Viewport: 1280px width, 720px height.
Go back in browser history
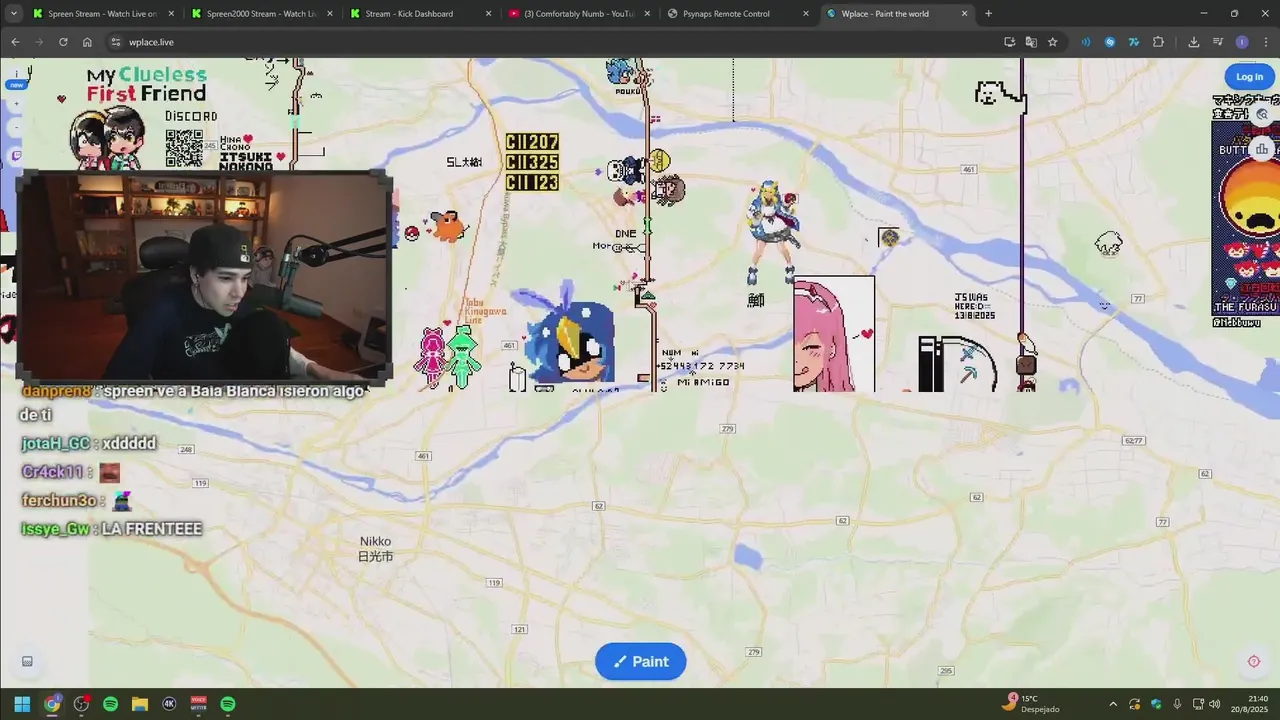tap(15, 42)
